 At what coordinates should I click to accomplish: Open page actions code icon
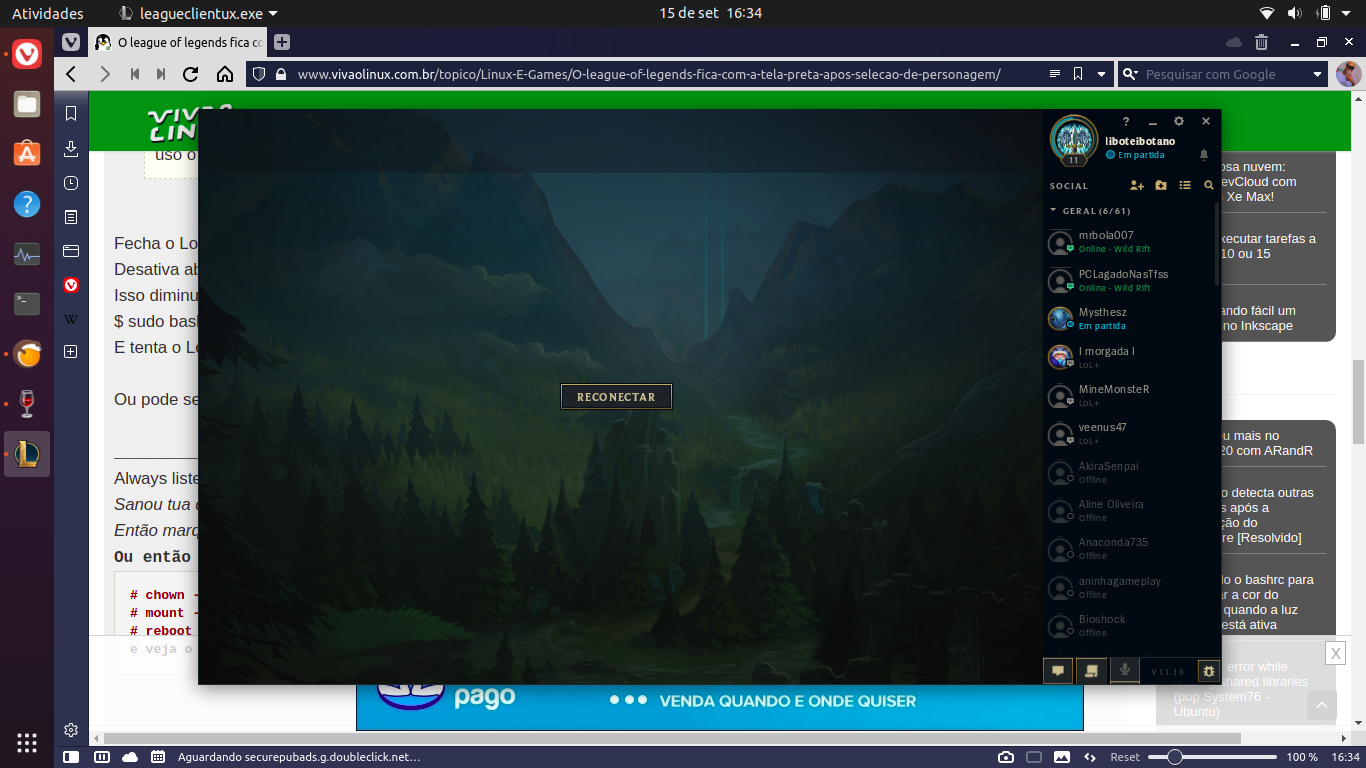(1090, 757)
